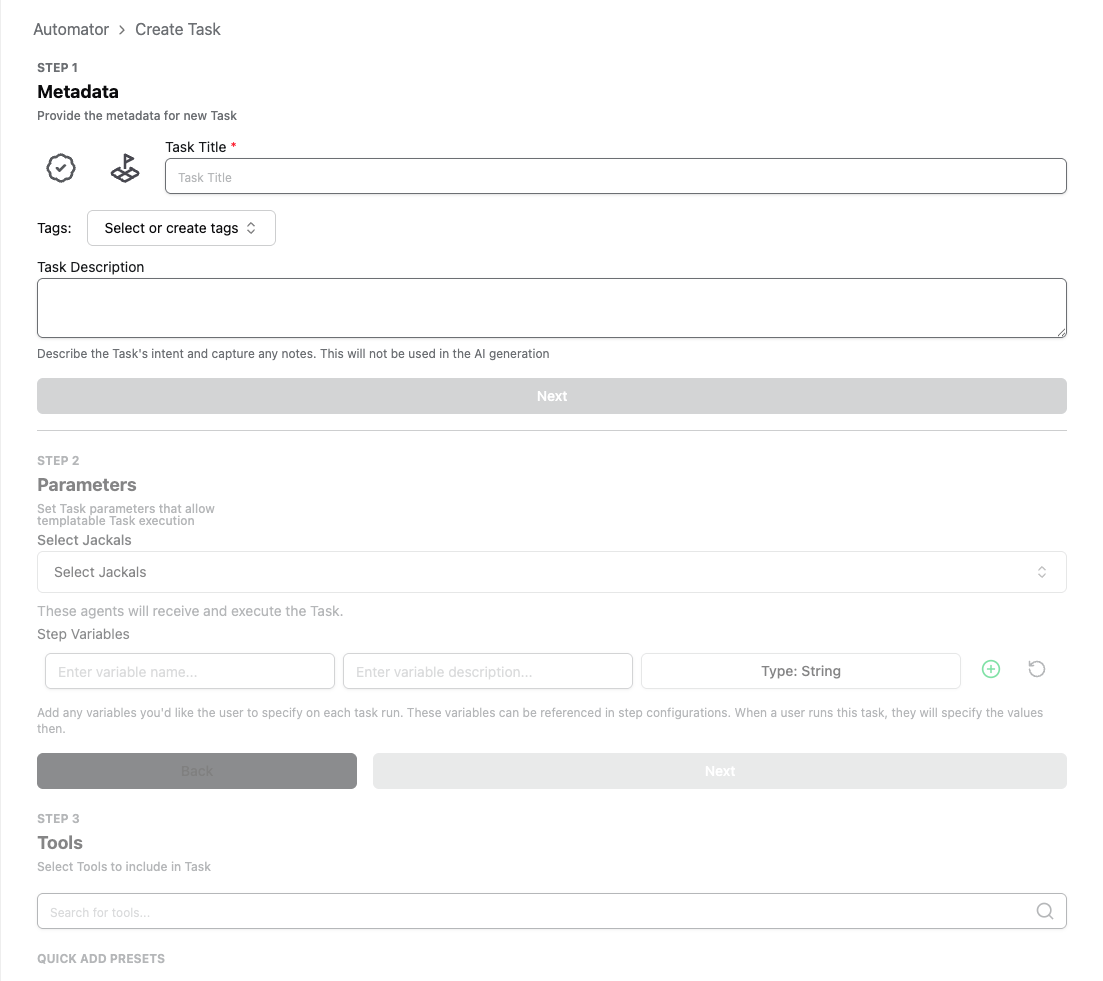Go to Automator in the breadcrumb
The image size is (1103, 981).
[x=71, y=29]
